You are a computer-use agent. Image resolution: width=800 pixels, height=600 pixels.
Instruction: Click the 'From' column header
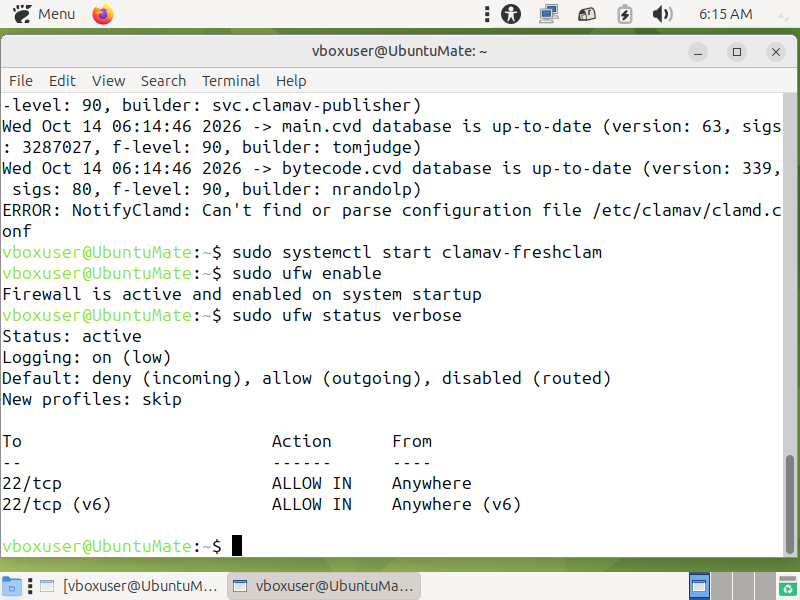pyautogui.click(x=412, y=441)
